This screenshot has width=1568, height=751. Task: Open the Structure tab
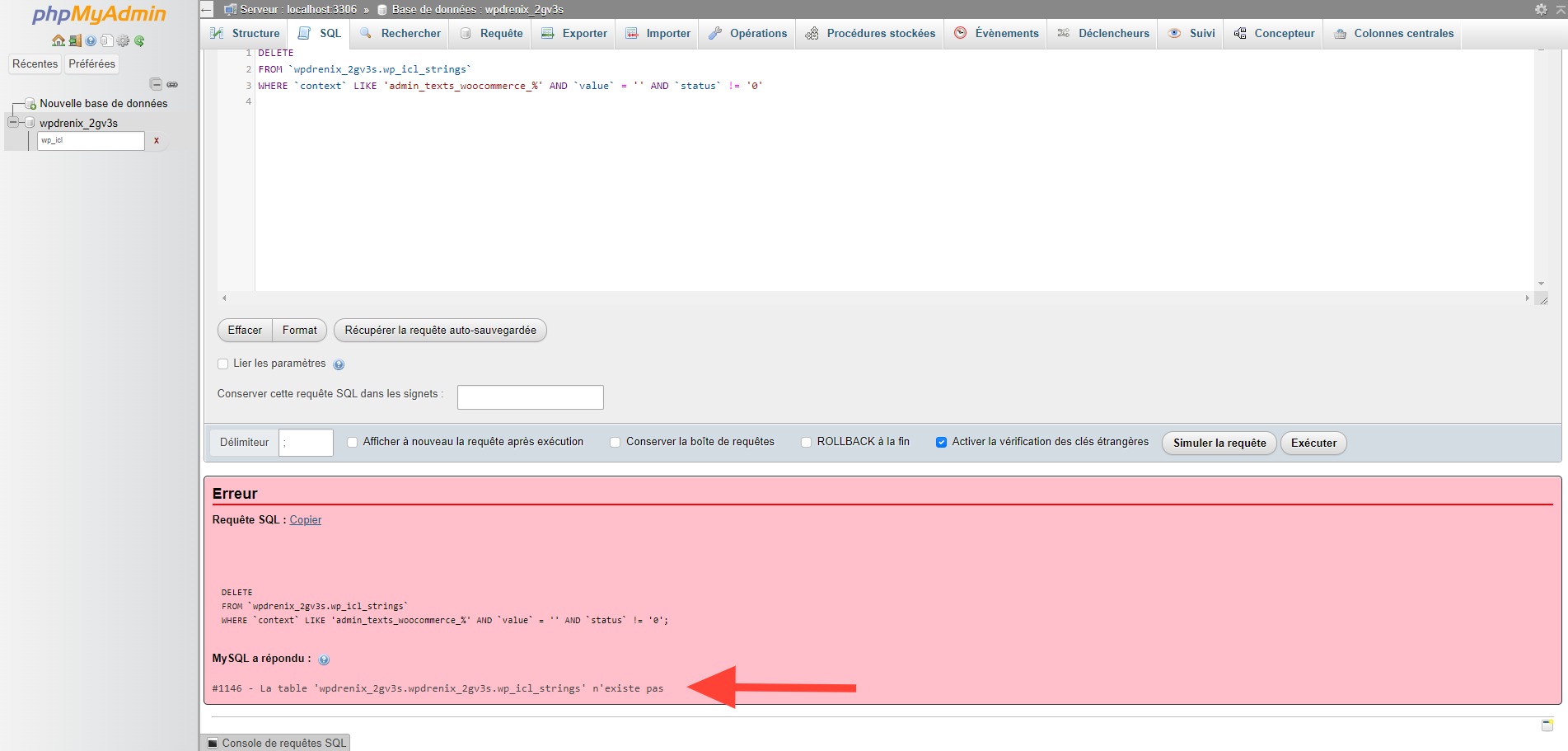[x=246, y=34]
